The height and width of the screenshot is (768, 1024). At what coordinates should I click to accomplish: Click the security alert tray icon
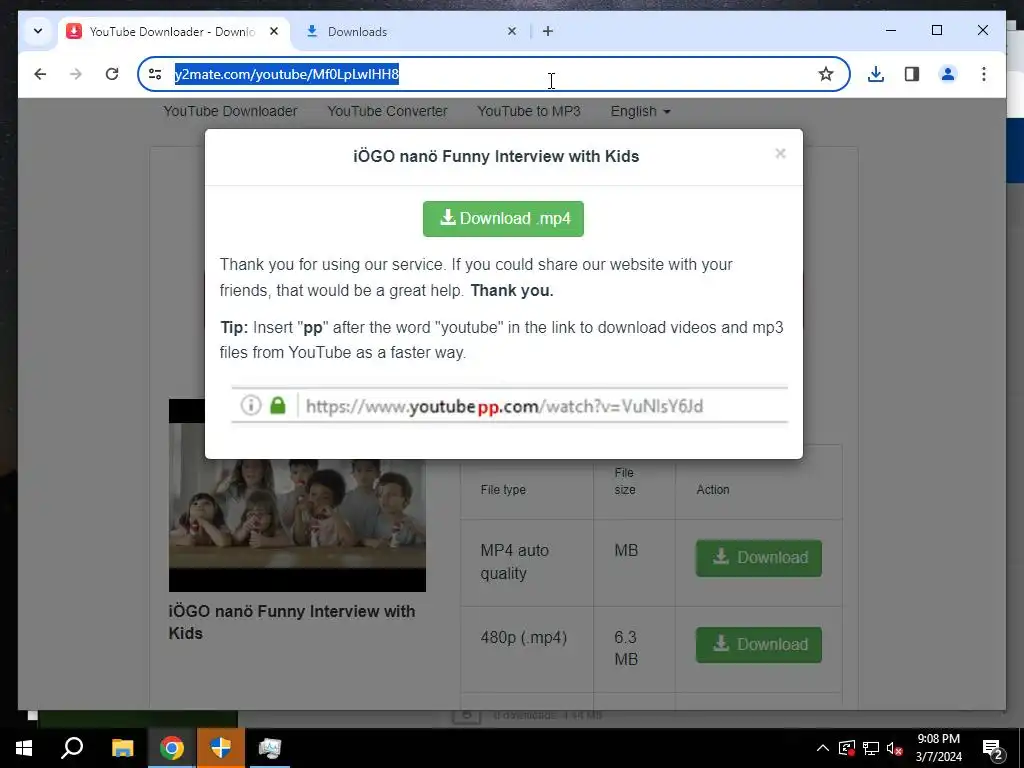click(x=846, y=748)
